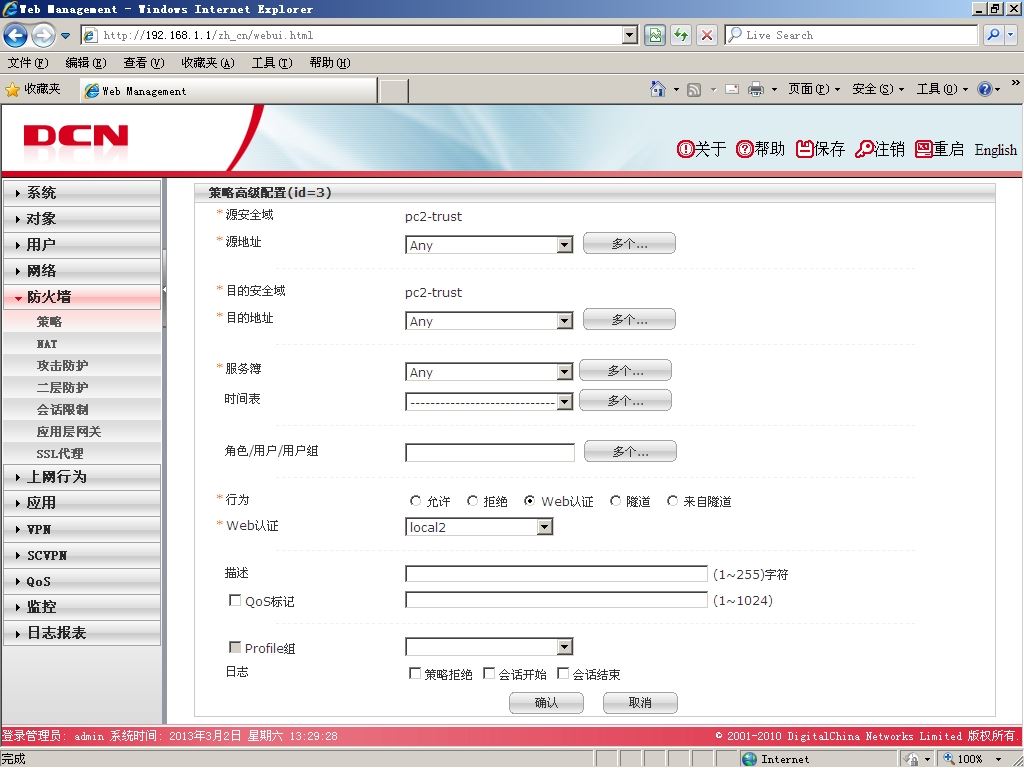Screen dimensions: 1024x768
Task: Click the 重启 (Reboot) icon
Action: pos(923,149)
